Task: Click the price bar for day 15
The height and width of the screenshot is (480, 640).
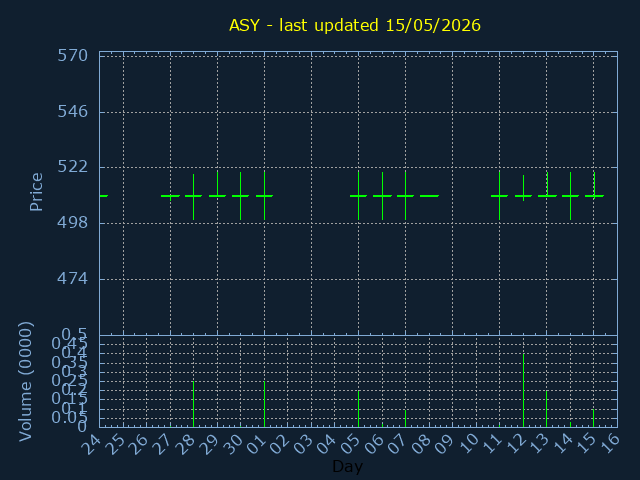Action: tap(594, 184)
